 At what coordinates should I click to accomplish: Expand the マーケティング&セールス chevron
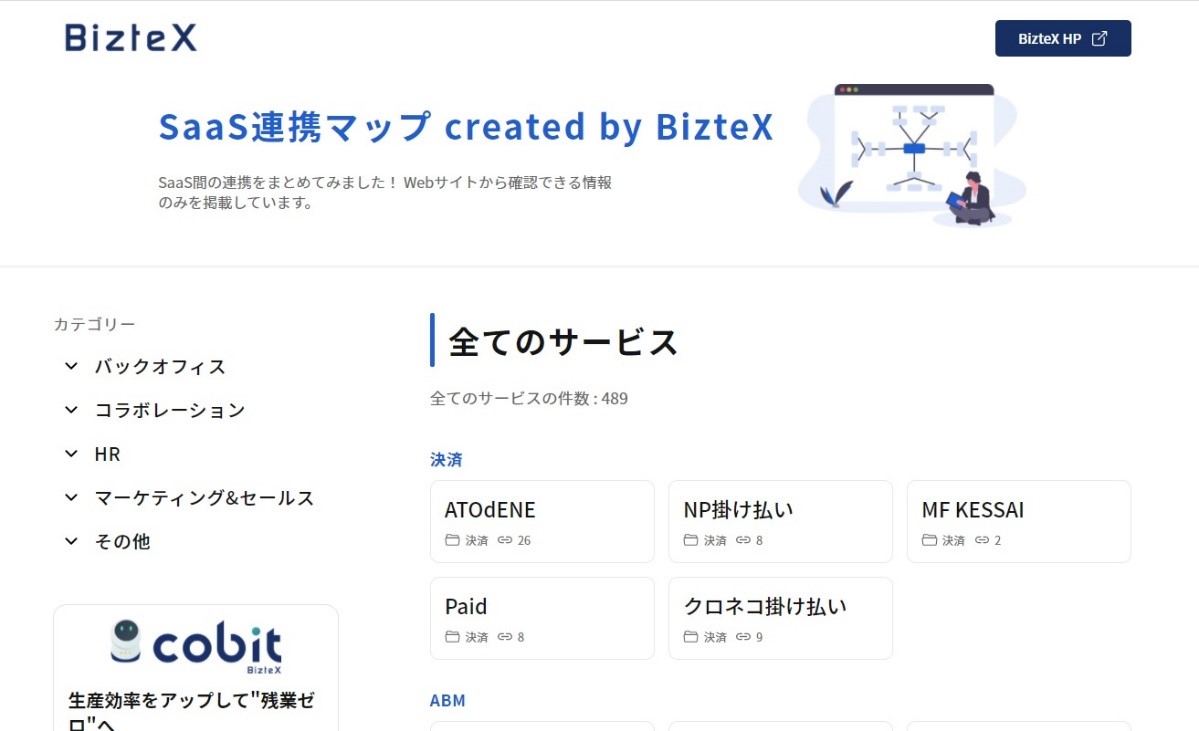(71, 498)
